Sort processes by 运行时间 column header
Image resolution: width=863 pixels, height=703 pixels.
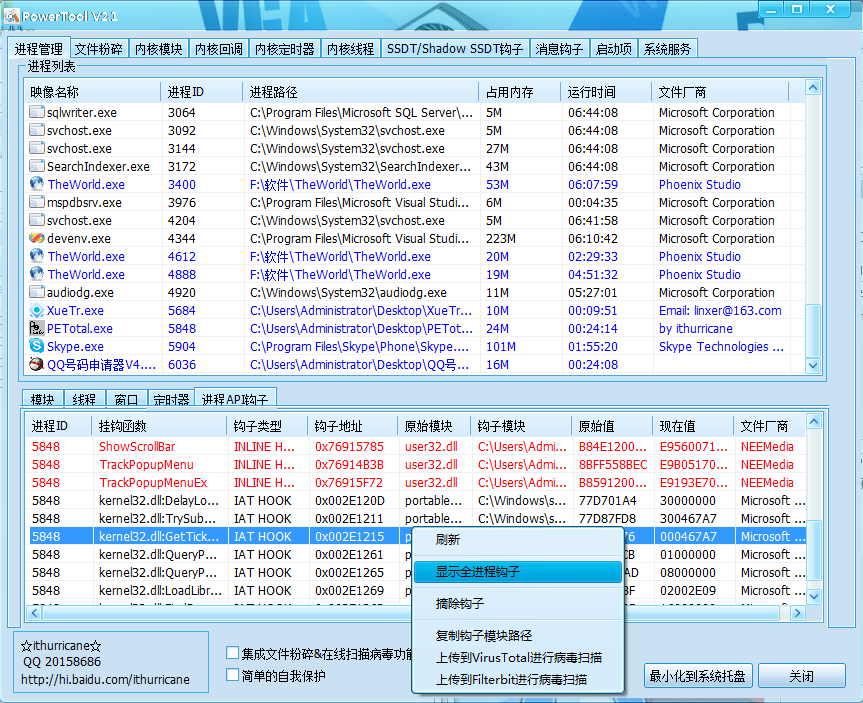(606, 92)
